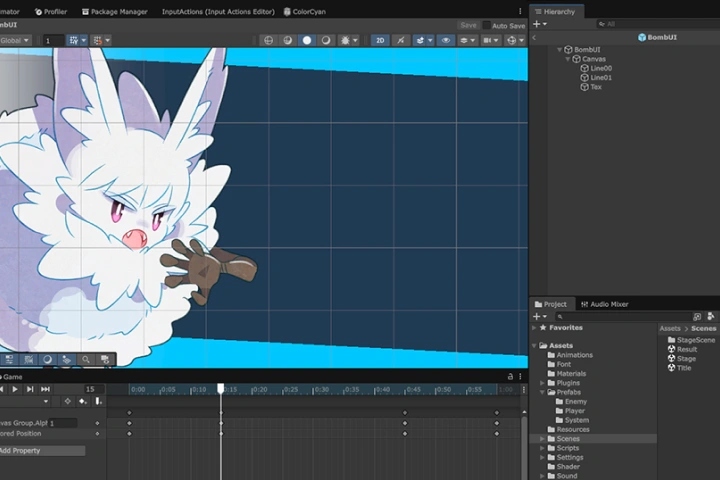Enable the Auto Save checkbox
The image size is (720, 480).
[486, 25]
